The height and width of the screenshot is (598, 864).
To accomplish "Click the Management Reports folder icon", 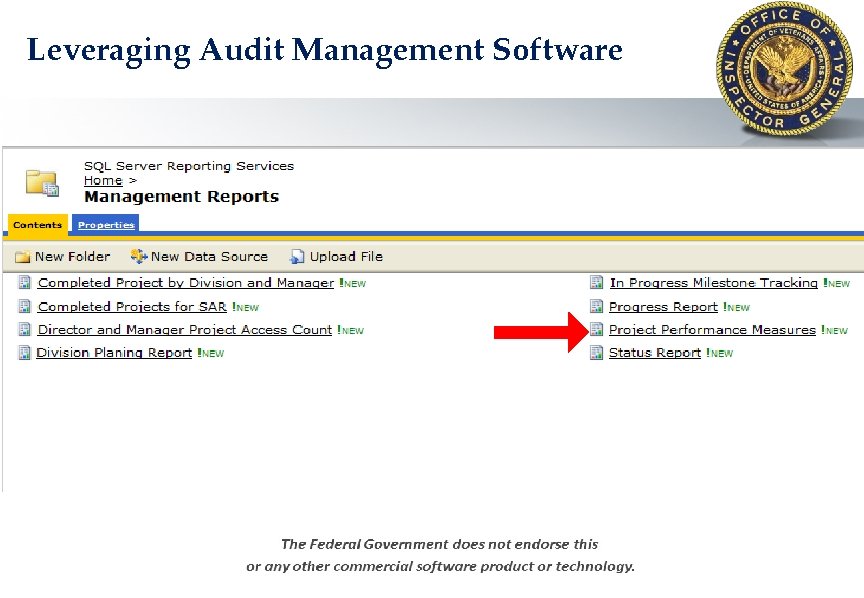I will coord(42,182).
